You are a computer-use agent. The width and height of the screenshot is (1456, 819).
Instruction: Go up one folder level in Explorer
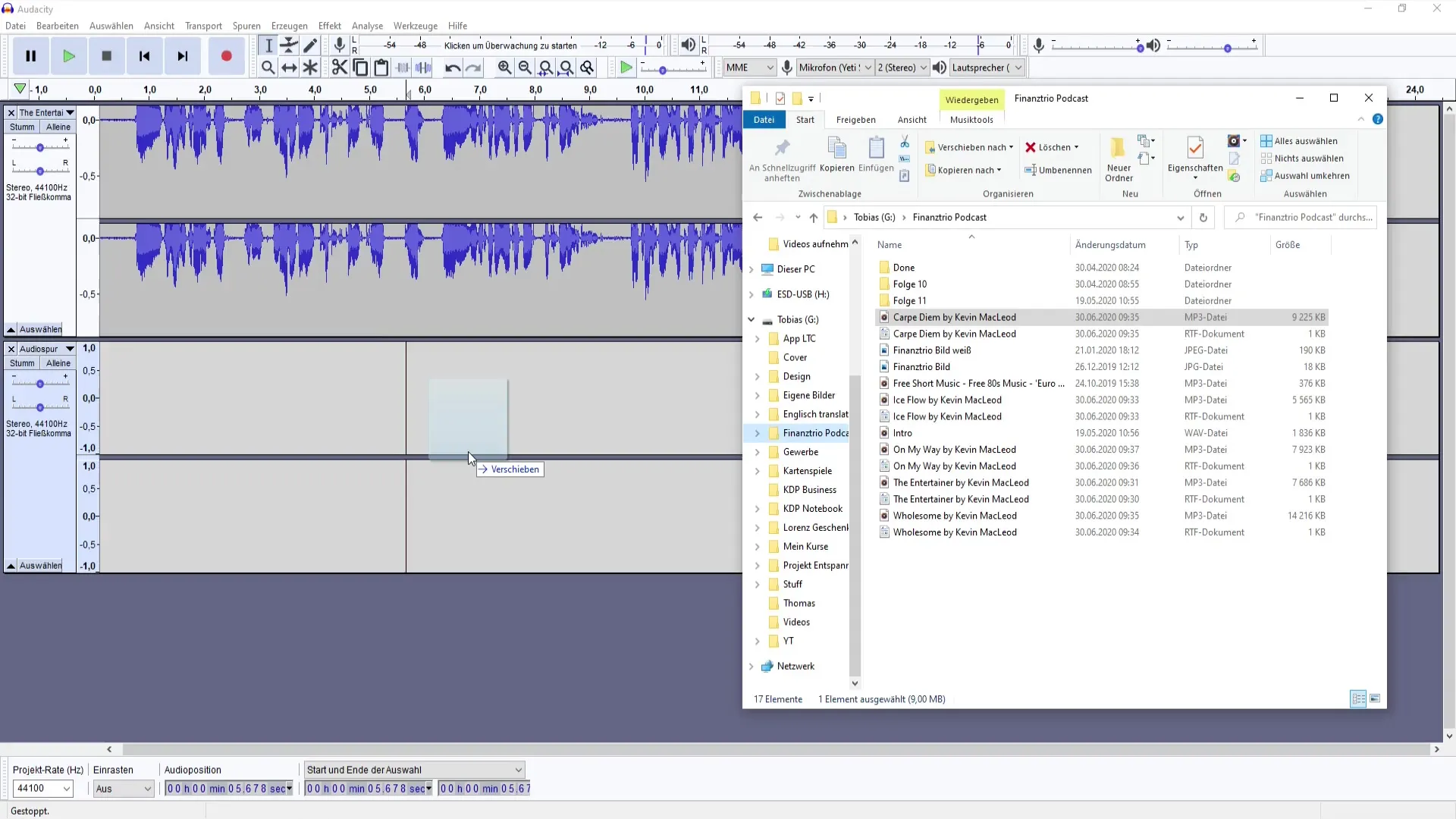click(x=813, y=218)
